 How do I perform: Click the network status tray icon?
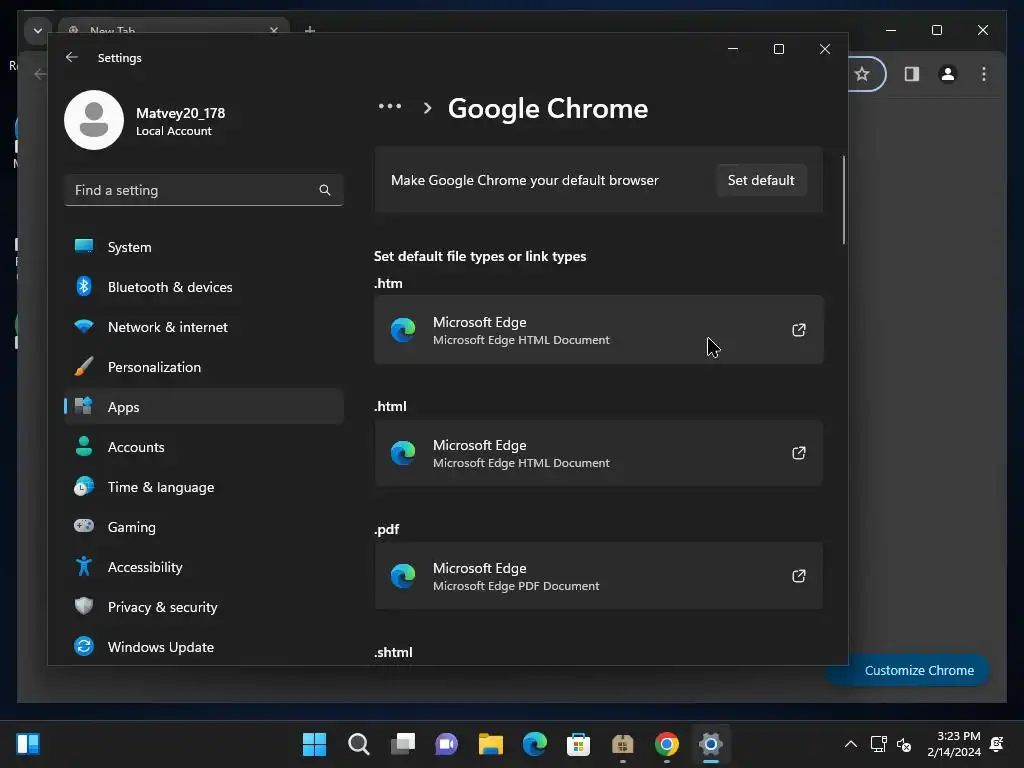[879, 744]
